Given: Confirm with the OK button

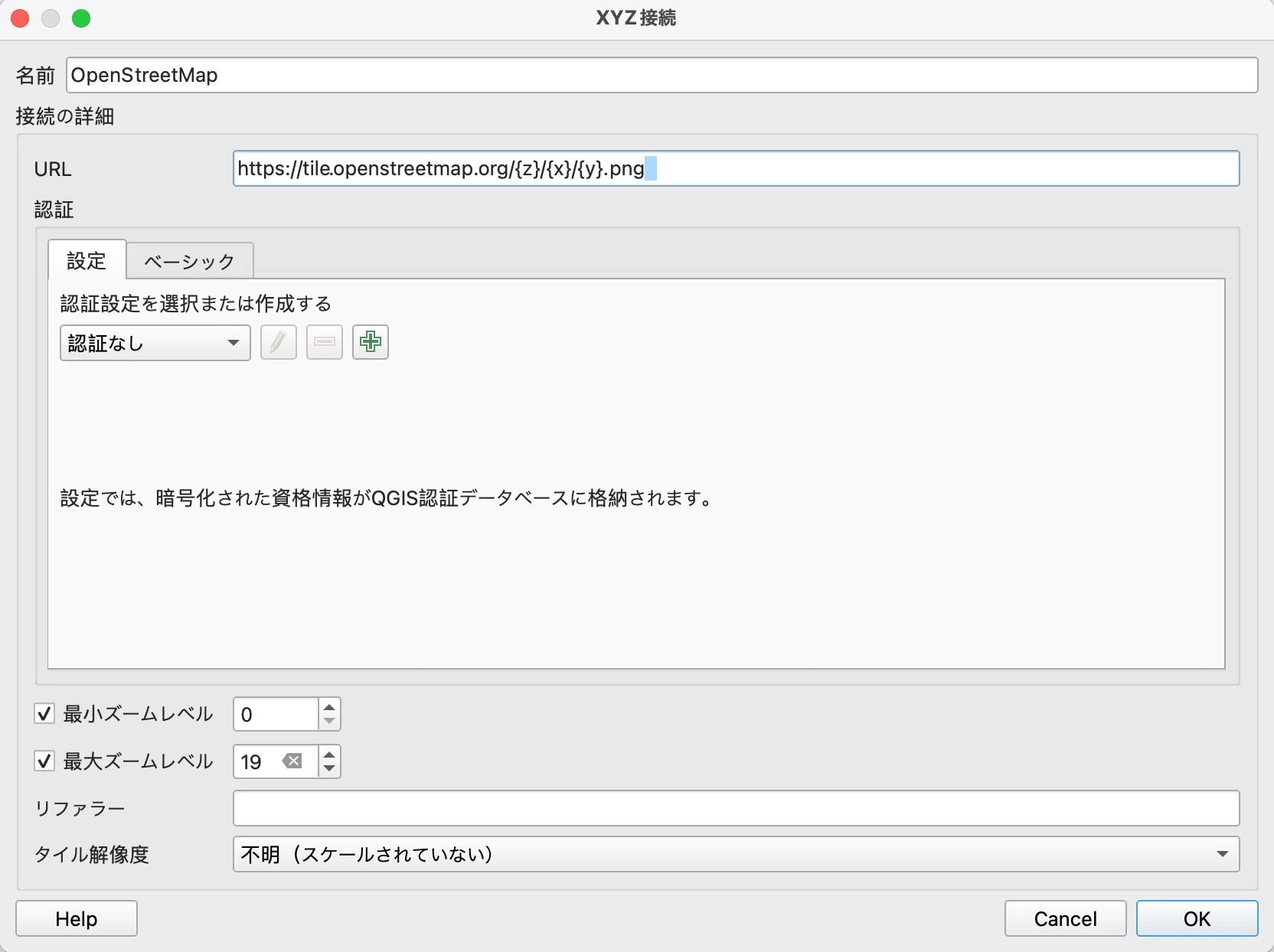Looking at the screenshot, I should coord(1197,918).
